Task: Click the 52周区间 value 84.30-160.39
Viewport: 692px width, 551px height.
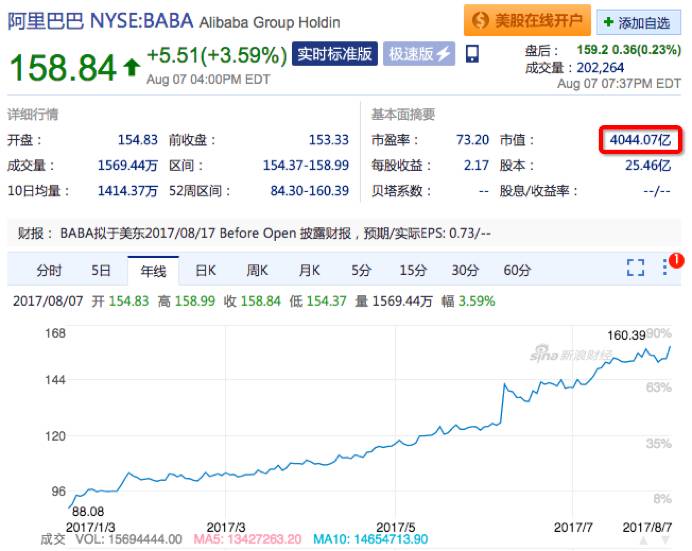Action: click(309, 191)
